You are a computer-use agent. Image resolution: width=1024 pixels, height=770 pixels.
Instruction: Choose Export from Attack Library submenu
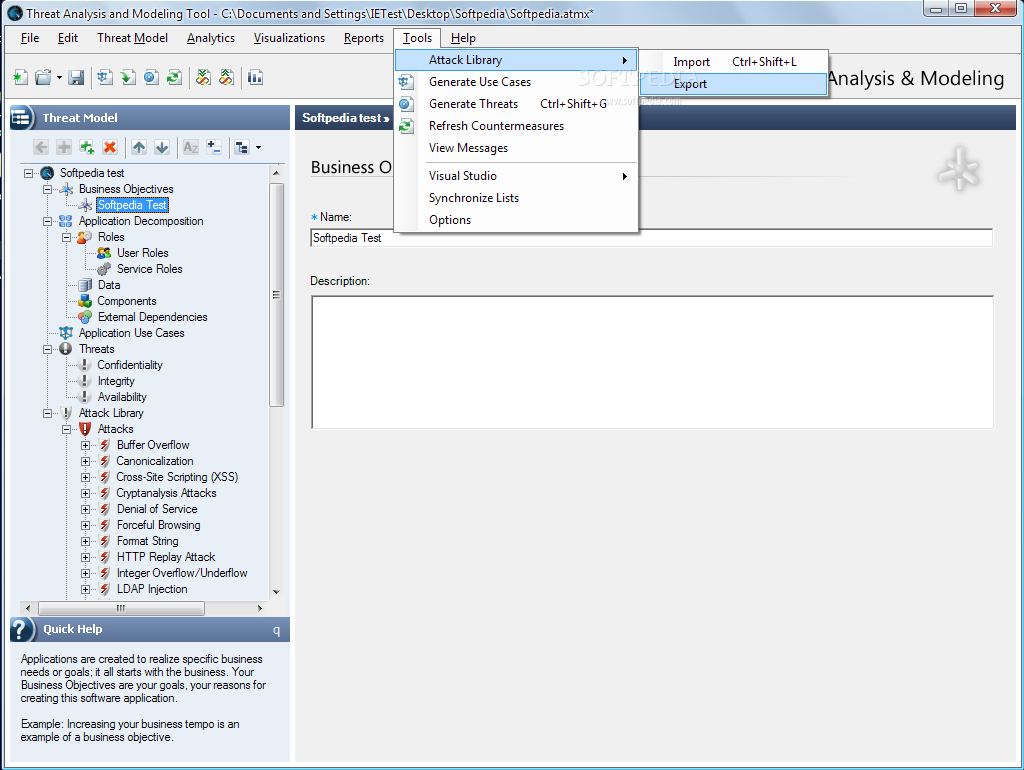coord(733,84)
